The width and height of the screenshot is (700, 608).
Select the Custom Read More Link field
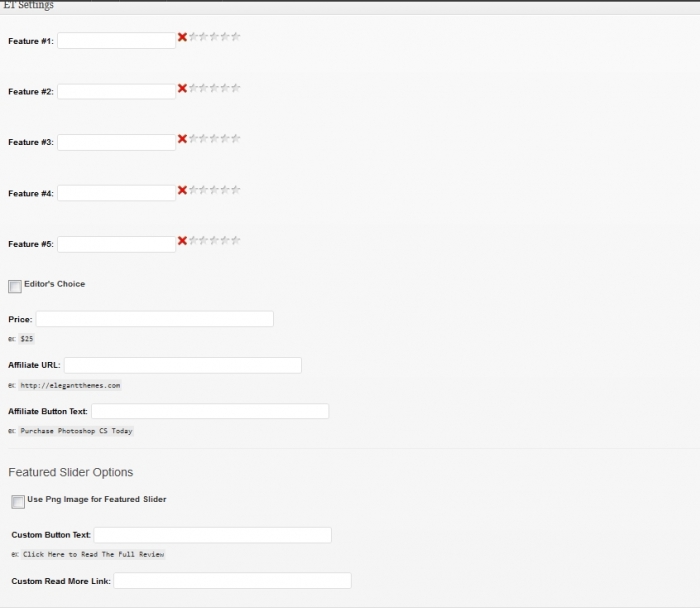pyautogui.click(x=232, y=581)
